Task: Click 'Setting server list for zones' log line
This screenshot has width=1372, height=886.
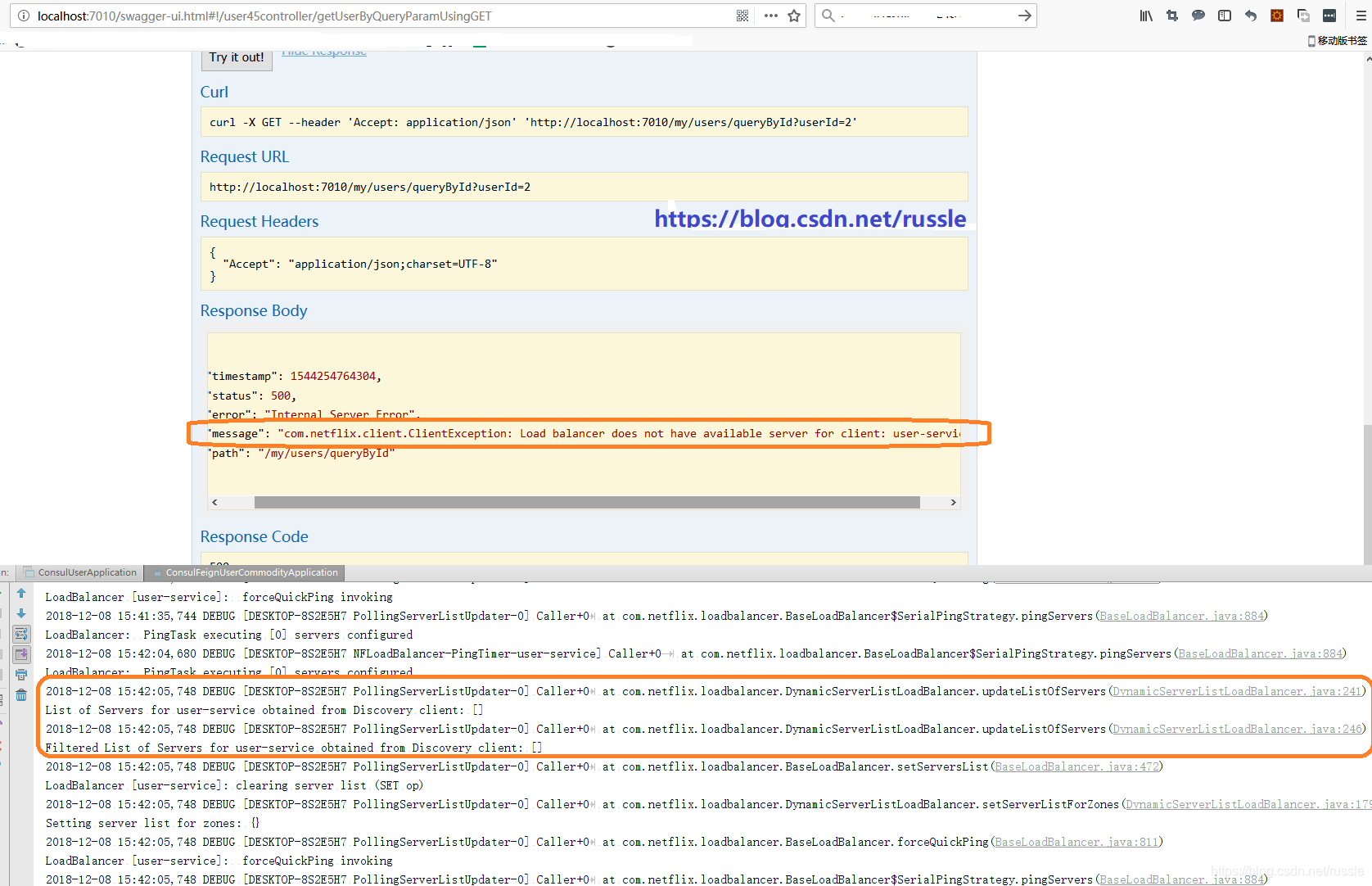Action: click(x=152, y=823)
